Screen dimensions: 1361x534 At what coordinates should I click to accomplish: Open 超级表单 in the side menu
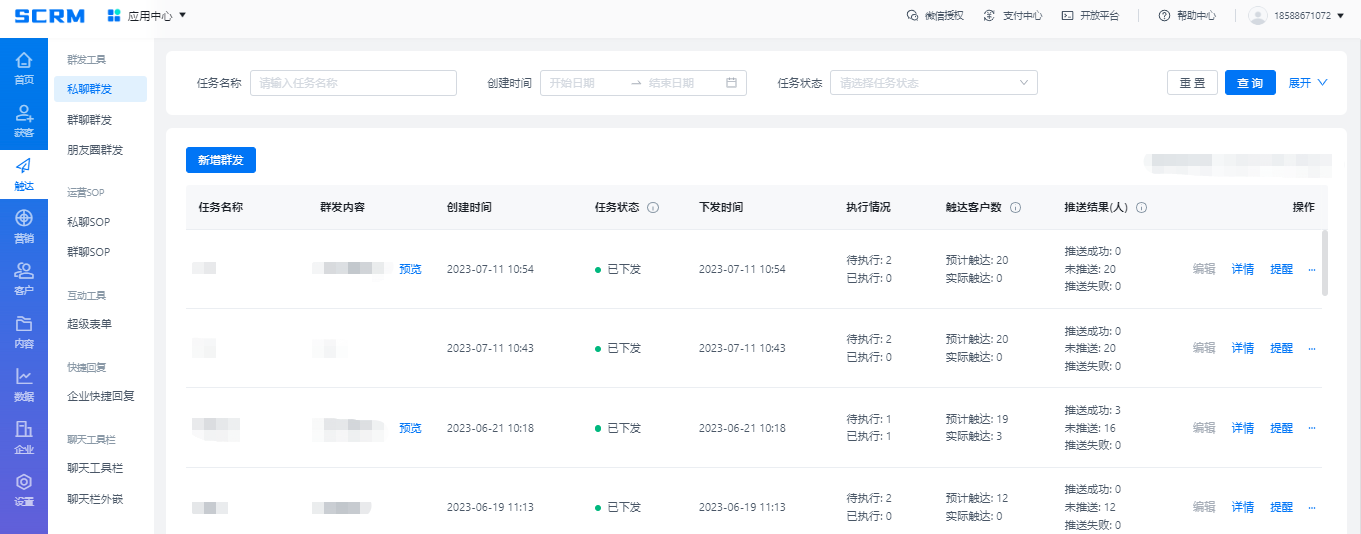pos(90,324)
